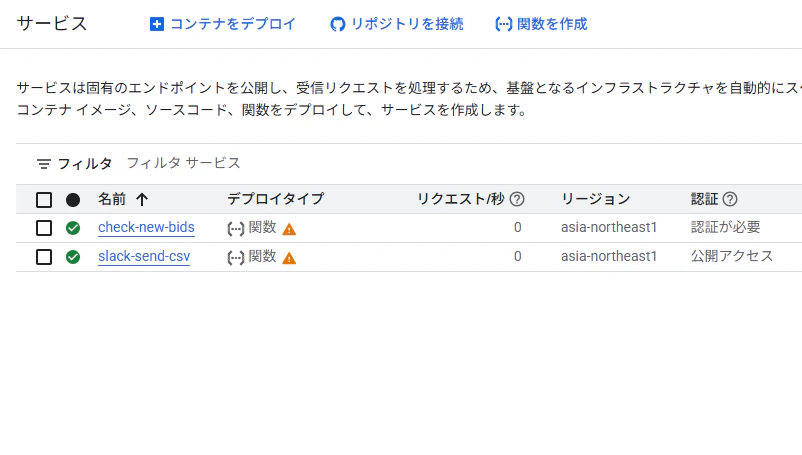Click the フィルタ サービス filter input field
The height and width of the screenshot is (455, 802).
pyautogui.click(x=460, y=164)
